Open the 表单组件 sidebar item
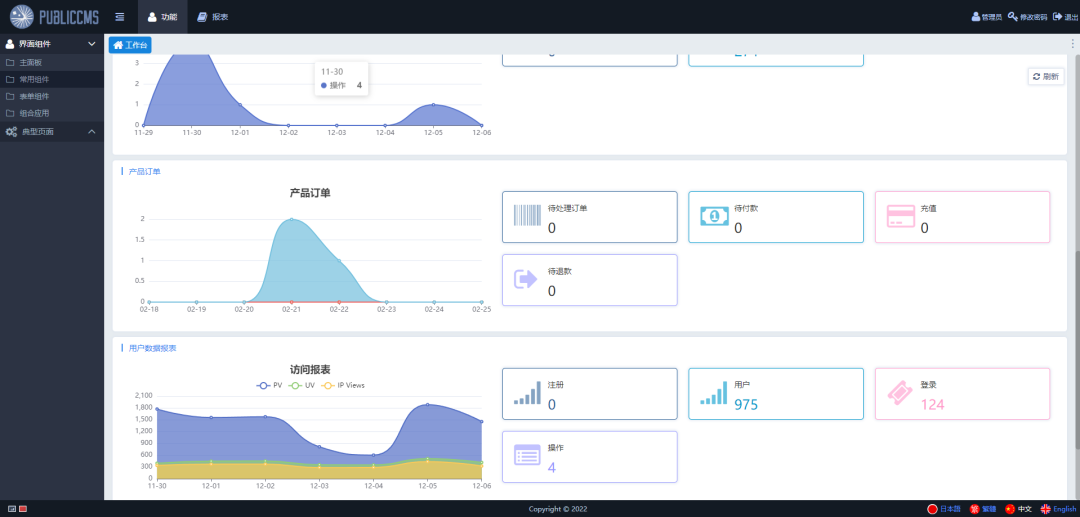The image size is (1080, 517). [35, 96]
